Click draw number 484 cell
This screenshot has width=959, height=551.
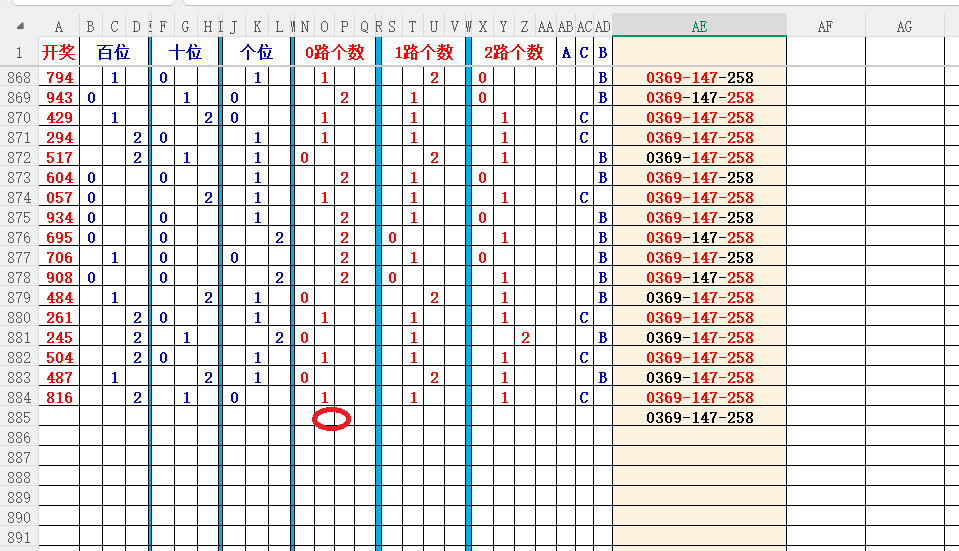tap(59, 298)
